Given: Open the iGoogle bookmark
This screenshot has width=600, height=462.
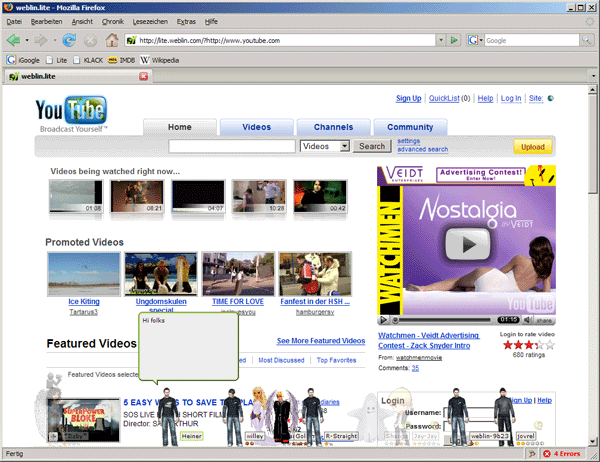Looking at the screenshot, I should pyautogui.click(x=23, y=60).
